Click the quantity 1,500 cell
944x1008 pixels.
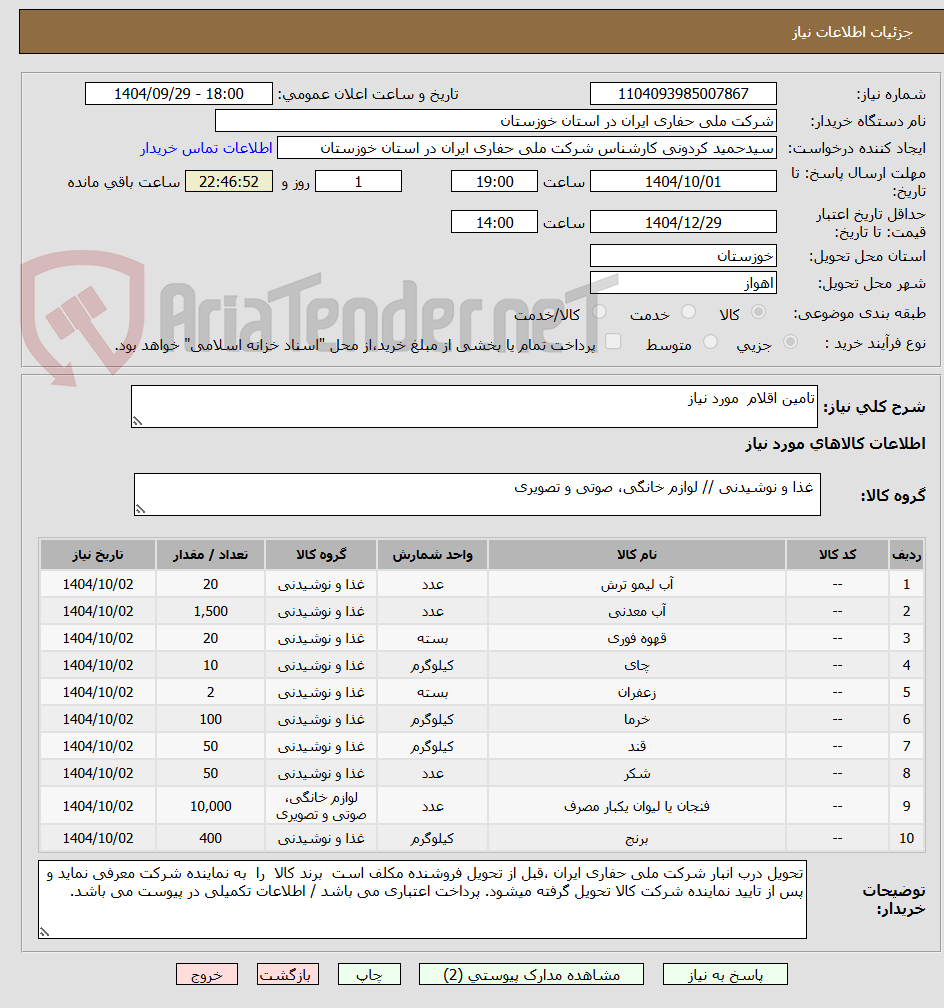(210, 611)
